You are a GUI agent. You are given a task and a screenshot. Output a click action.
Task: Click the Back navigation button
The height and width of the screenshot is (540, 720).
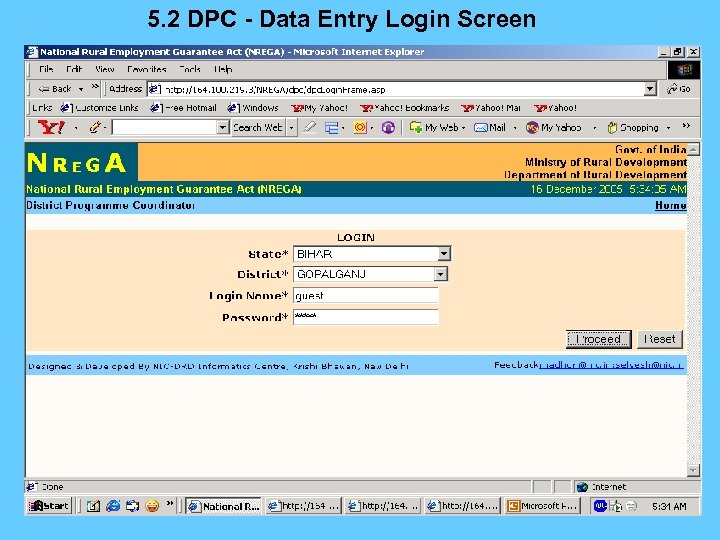coord(55,89)
